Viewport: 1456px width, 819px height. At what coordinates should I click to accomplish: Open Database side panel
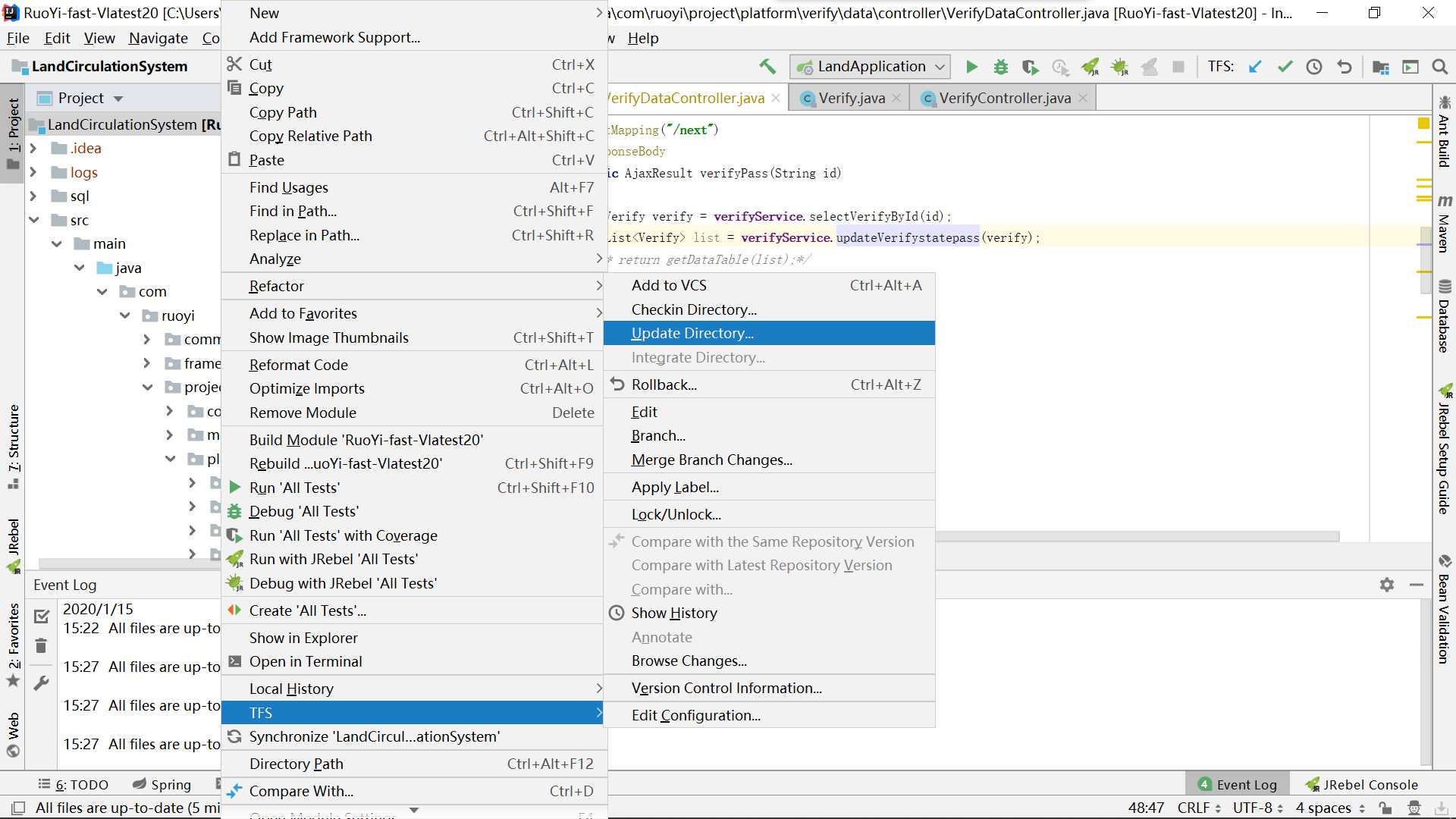(1444, 316)
